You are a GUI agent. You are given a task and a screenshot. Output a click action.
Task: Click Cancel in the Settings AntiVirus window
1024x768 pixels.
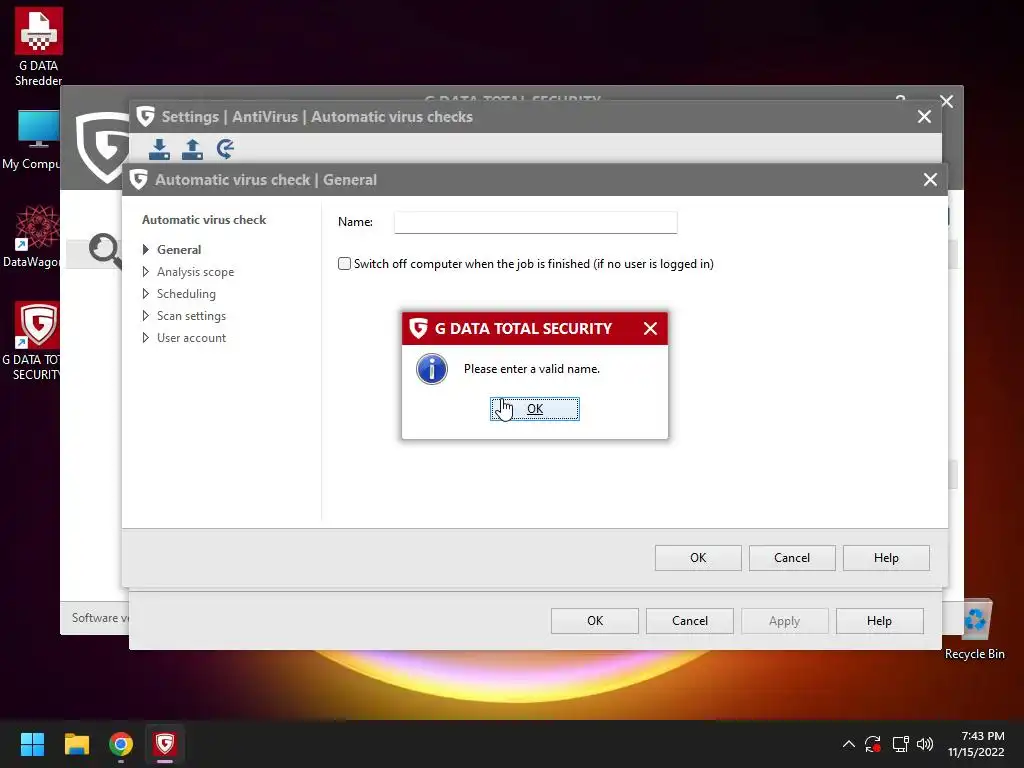pyautogui.click(x=690, y=620)
